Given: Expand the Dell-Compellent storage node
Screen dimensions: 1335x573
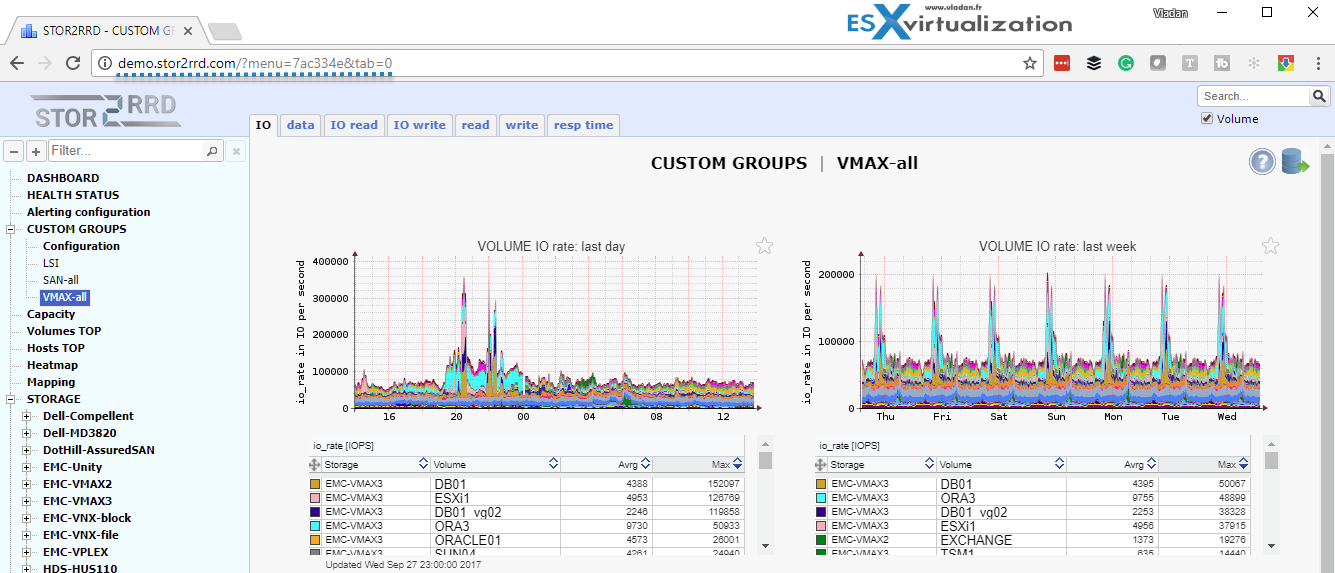Looking at the screenshot, I should click(x=27, y=416).
